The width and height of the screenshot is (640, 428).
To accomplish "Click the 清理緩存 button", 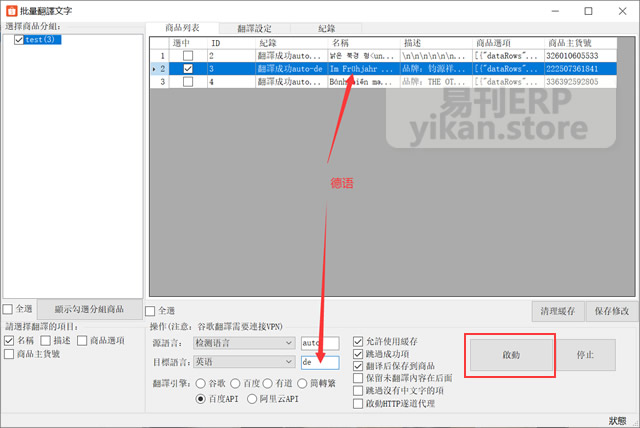I will [x=557, y=311].
